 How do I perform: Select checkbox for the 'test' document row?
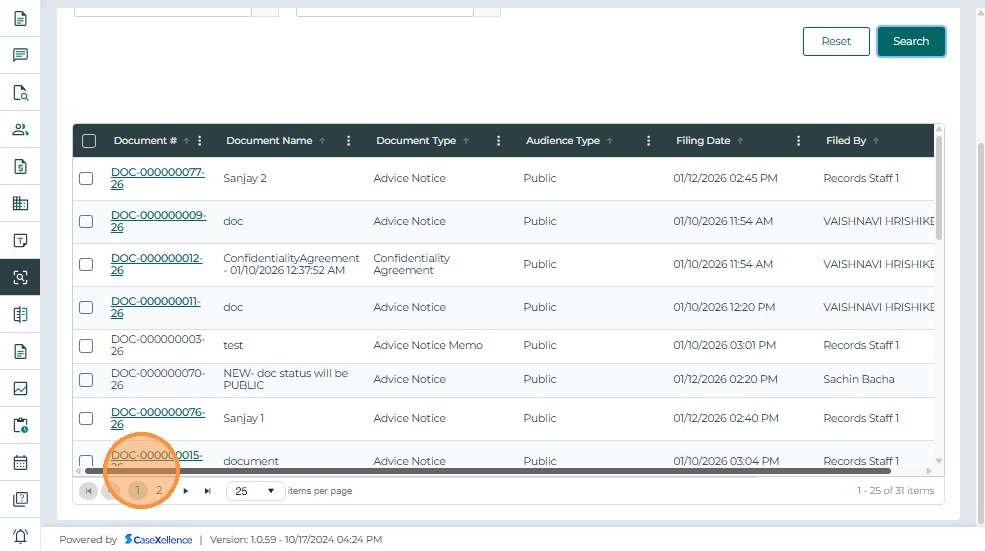[87, 346]
